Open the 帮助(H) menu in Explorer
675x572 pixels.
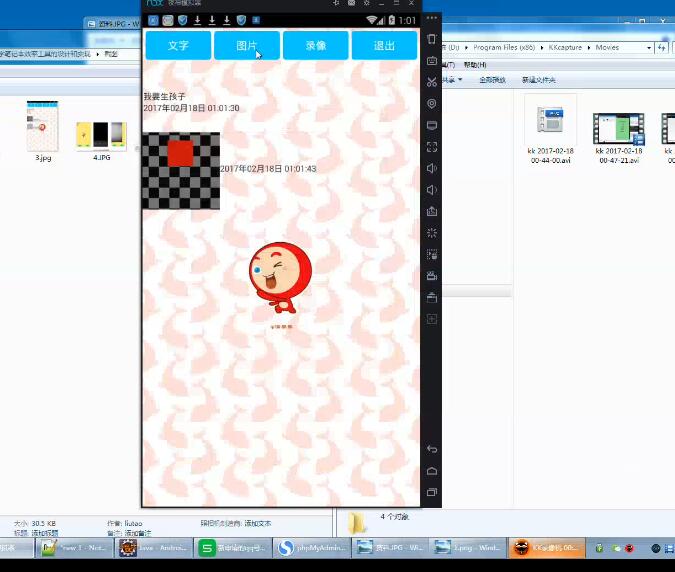coord(475,65)
